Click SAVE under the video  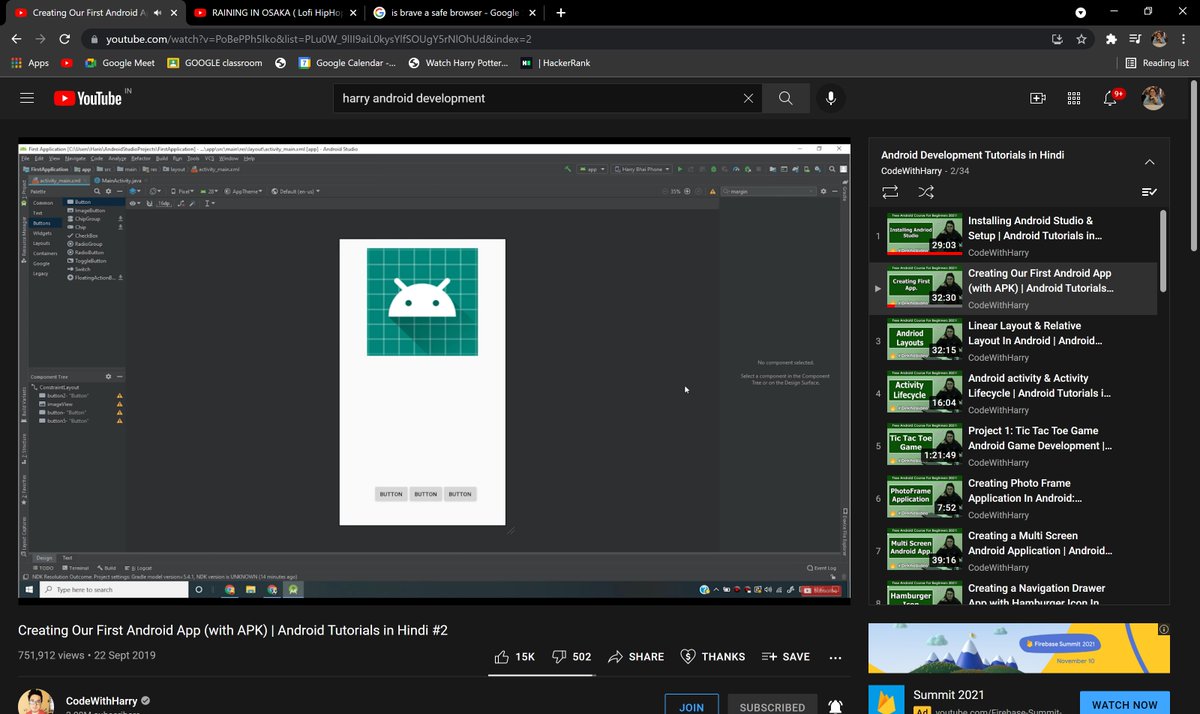pos(785,657)
